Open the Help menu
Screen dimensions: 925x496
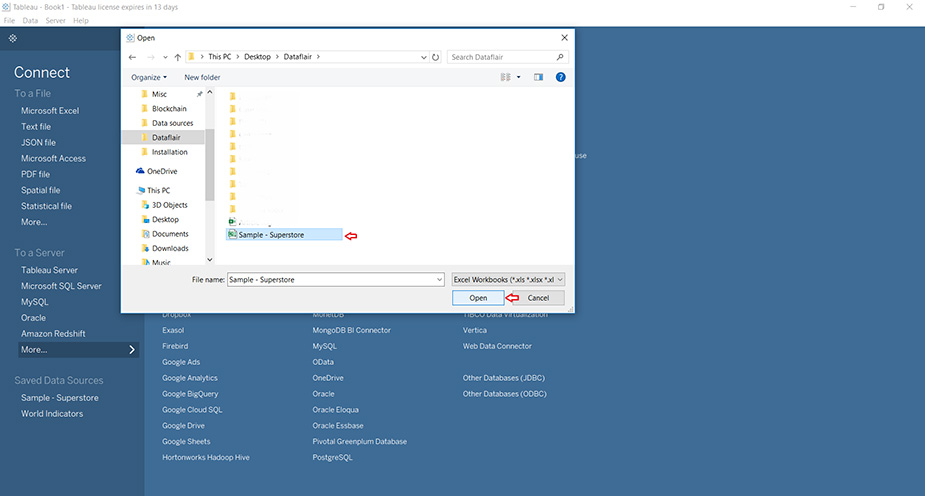[x=81, y=21]
